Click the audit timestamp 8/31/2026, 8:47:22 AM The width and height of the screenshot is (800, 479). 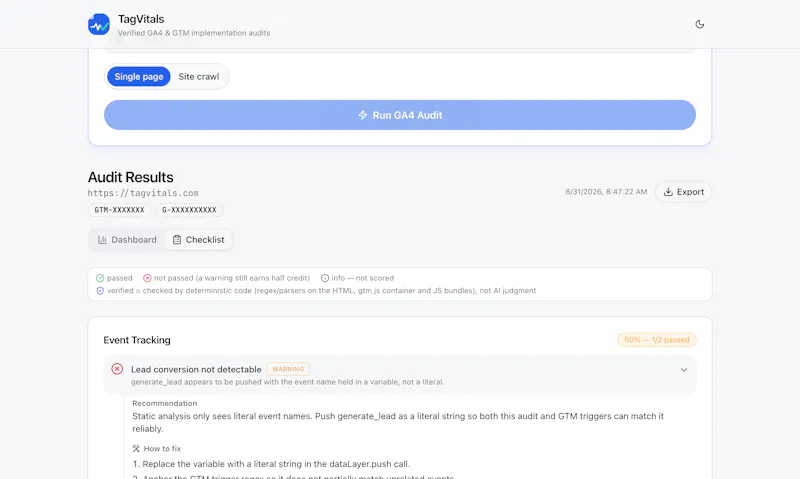[x=606, y=192]
